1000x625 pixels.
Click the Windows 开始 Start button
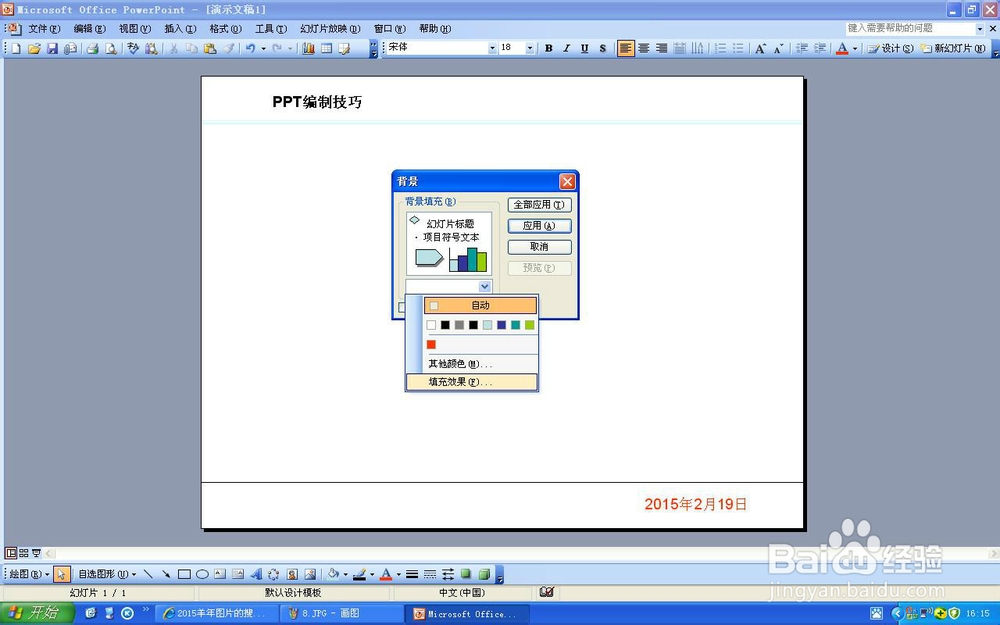point(36,614)
